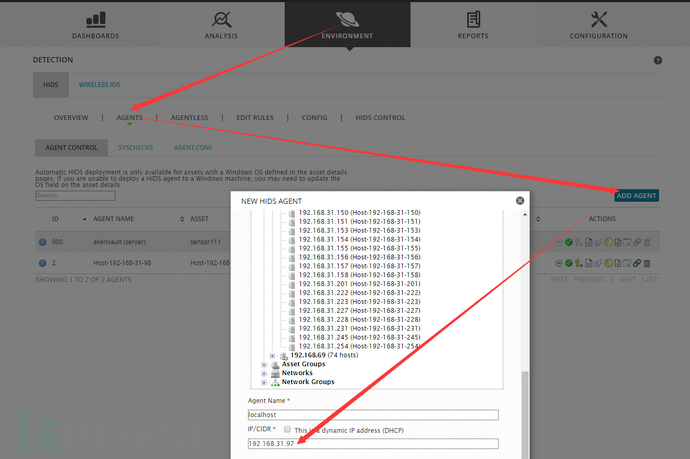The image size is (690, 459).
Task: Close the New HIDS Agent dialog
Action: click(x=520, y=201)
